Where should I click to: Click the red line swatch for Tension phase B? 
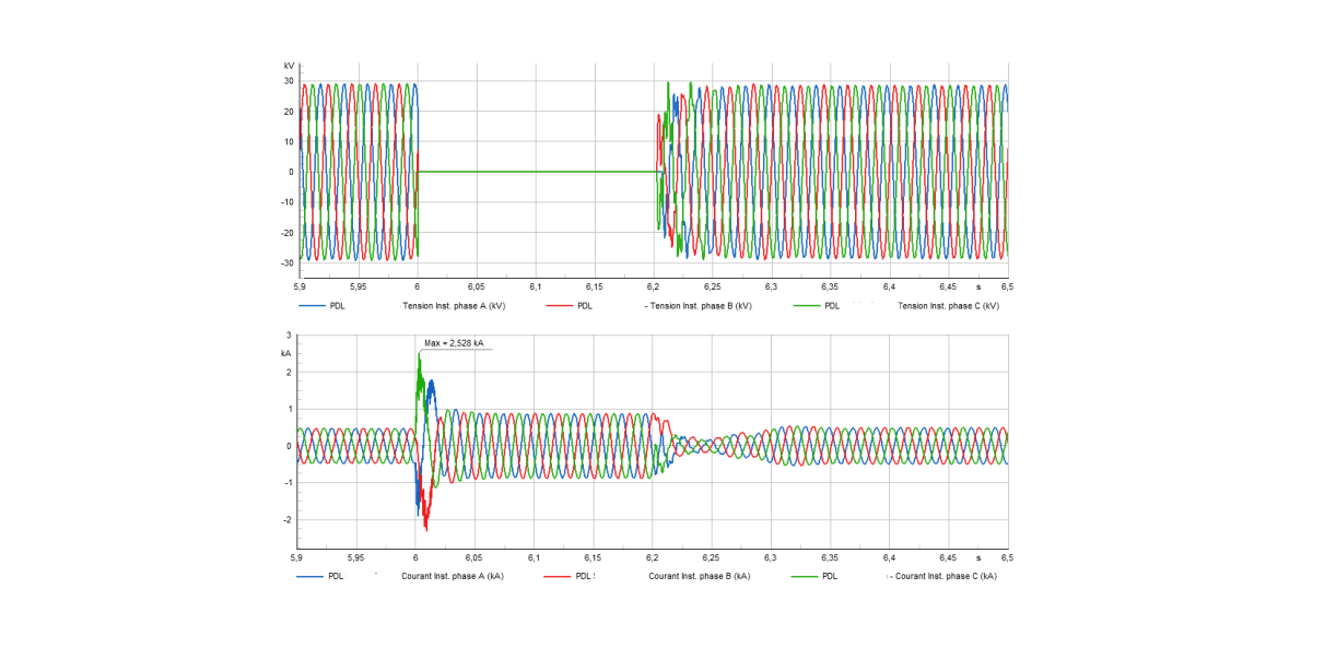(x=558, y=306)
